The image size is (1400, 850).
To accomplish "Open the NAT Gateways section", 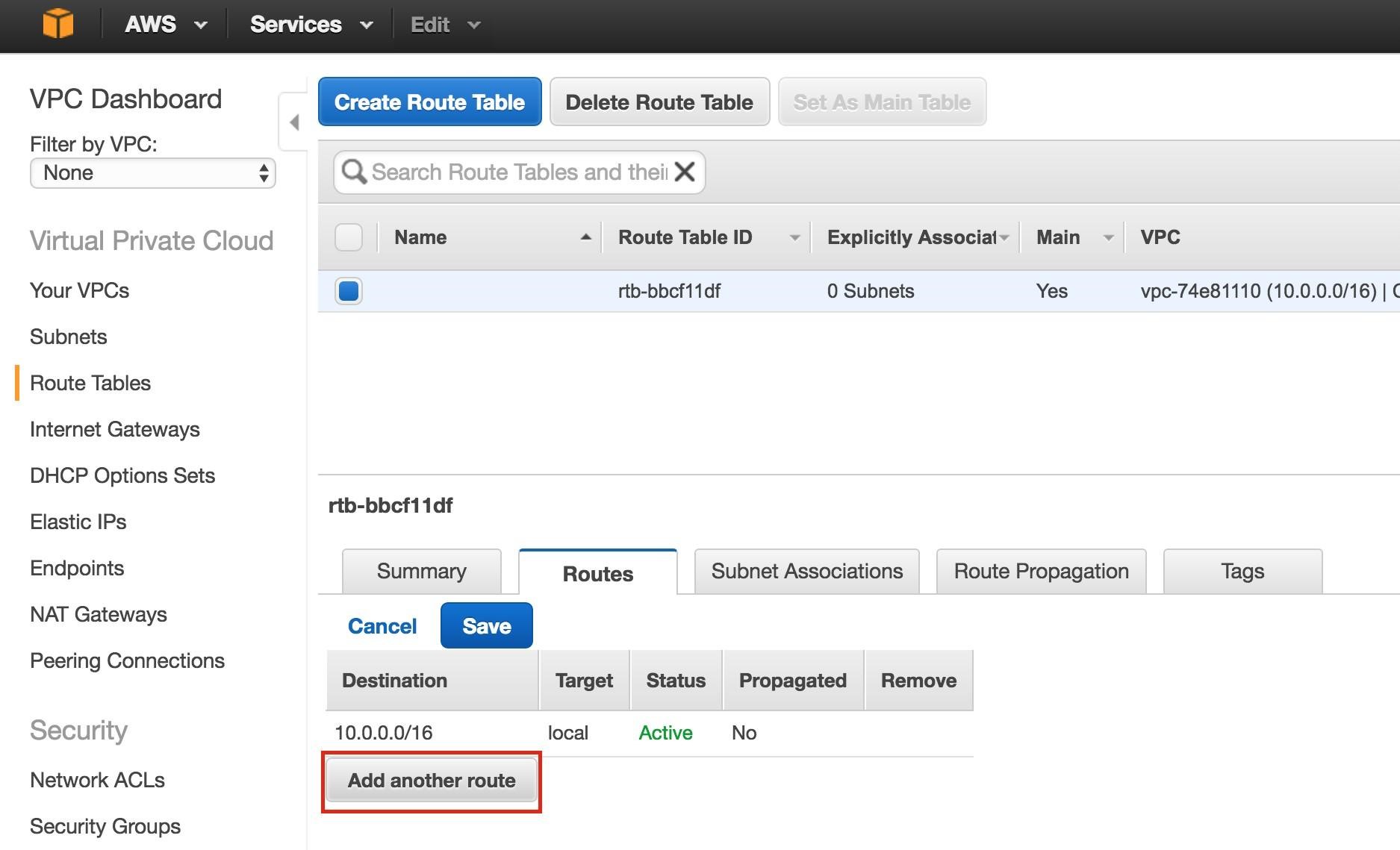I will click(x=98, y=614).
